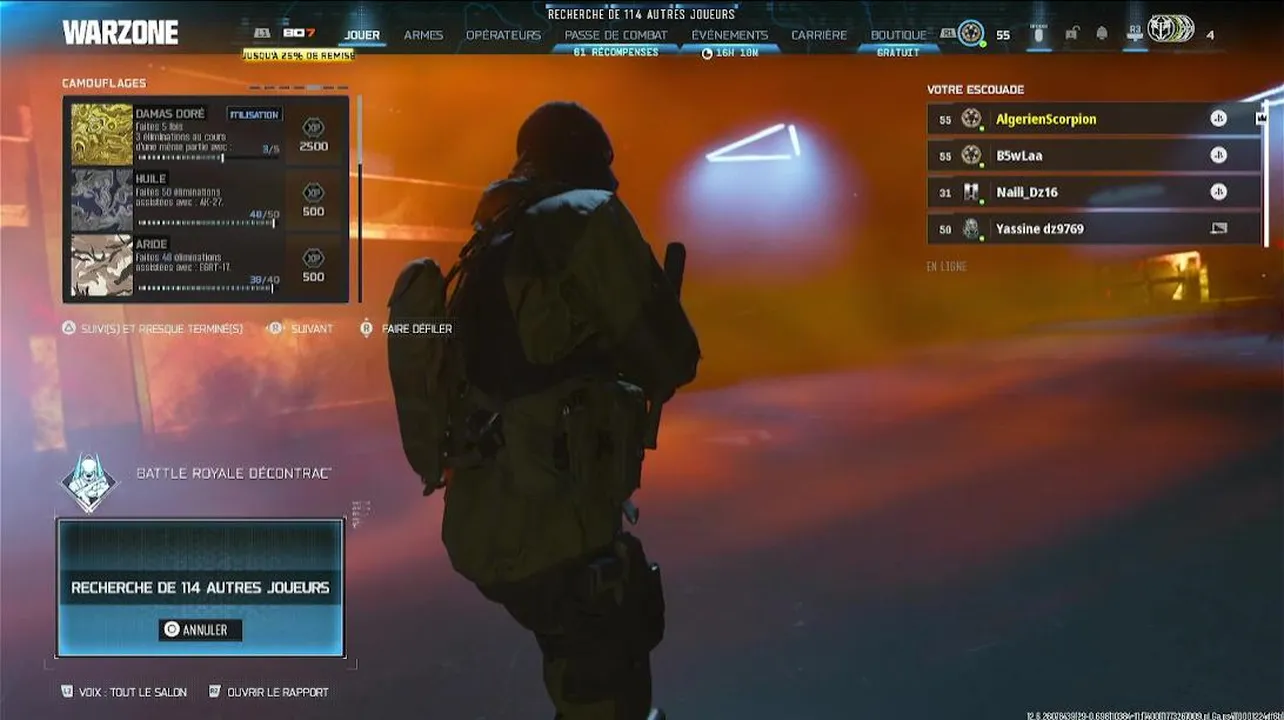
Task: Click the mouse settings icon in top bar
Action: click(x=1038, y=34)
